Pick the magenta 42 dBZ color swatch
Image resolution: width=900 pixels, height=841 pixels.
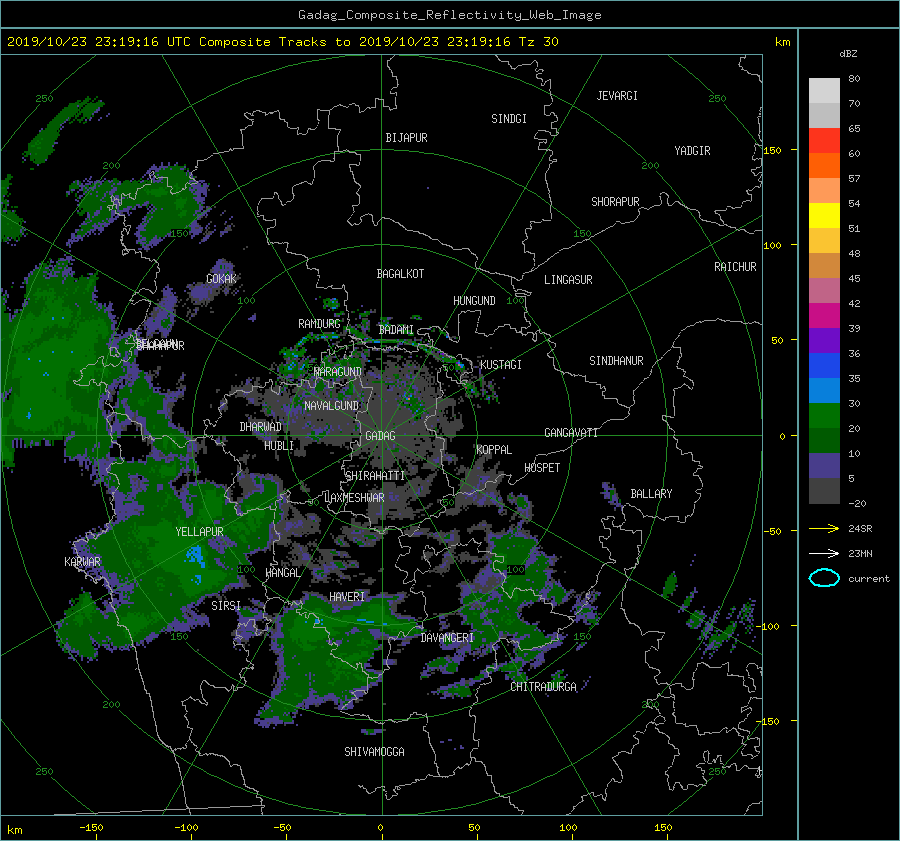824,315
